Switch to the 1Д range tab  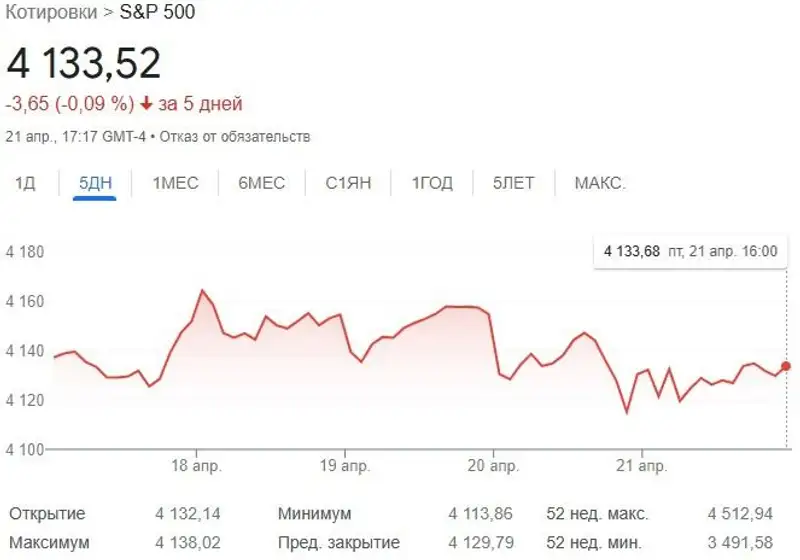click(26, 183)
